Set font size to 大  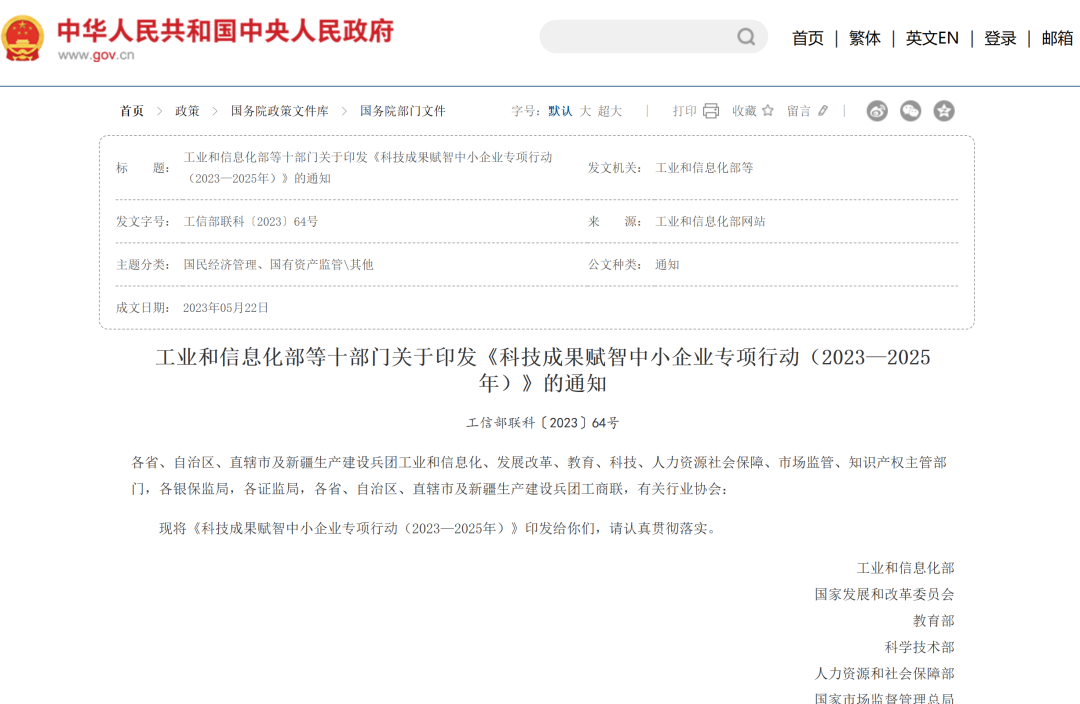click(585, 111)
